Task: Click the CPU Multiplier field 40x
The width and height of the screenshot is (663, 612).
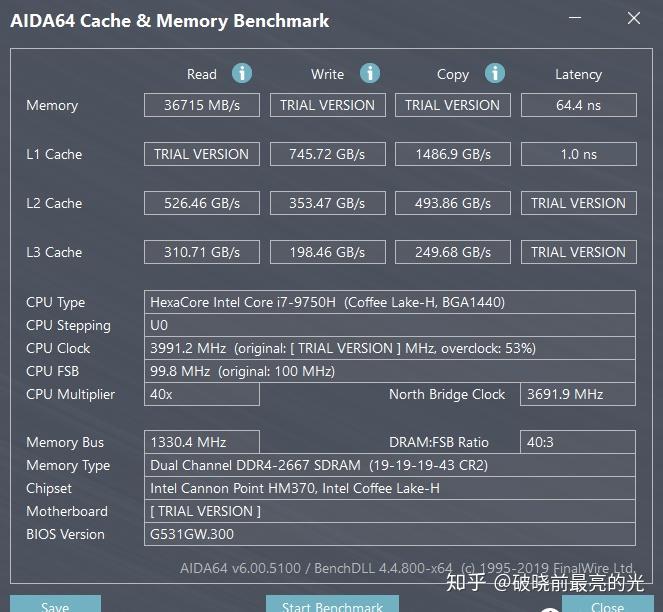Action: coord(202,394)
